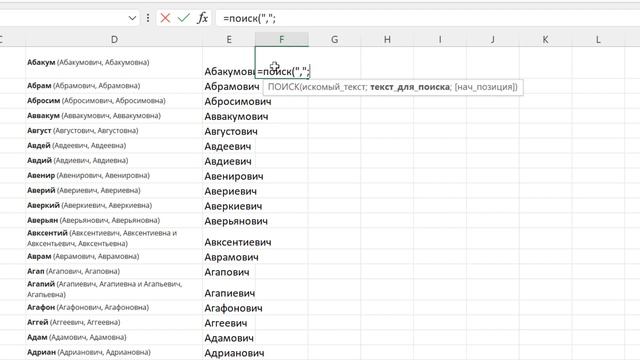The image size is (640, 360).
Task: Open Insert Function fx dialog
Action: point(202,18)
